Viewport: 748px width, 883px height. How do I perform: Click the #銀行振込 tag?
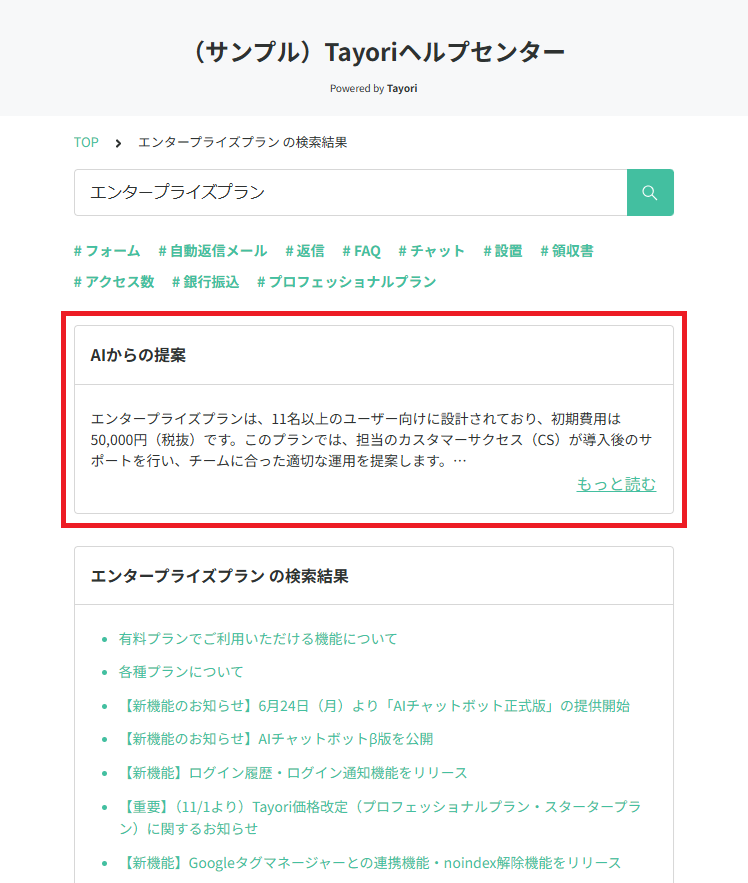(x=205, y=282)
